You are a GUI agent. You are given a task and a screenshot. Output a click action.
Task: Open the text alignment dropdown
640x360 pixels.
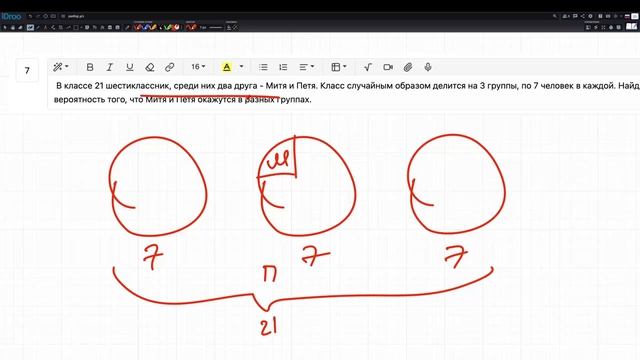[x=307, y=67]
